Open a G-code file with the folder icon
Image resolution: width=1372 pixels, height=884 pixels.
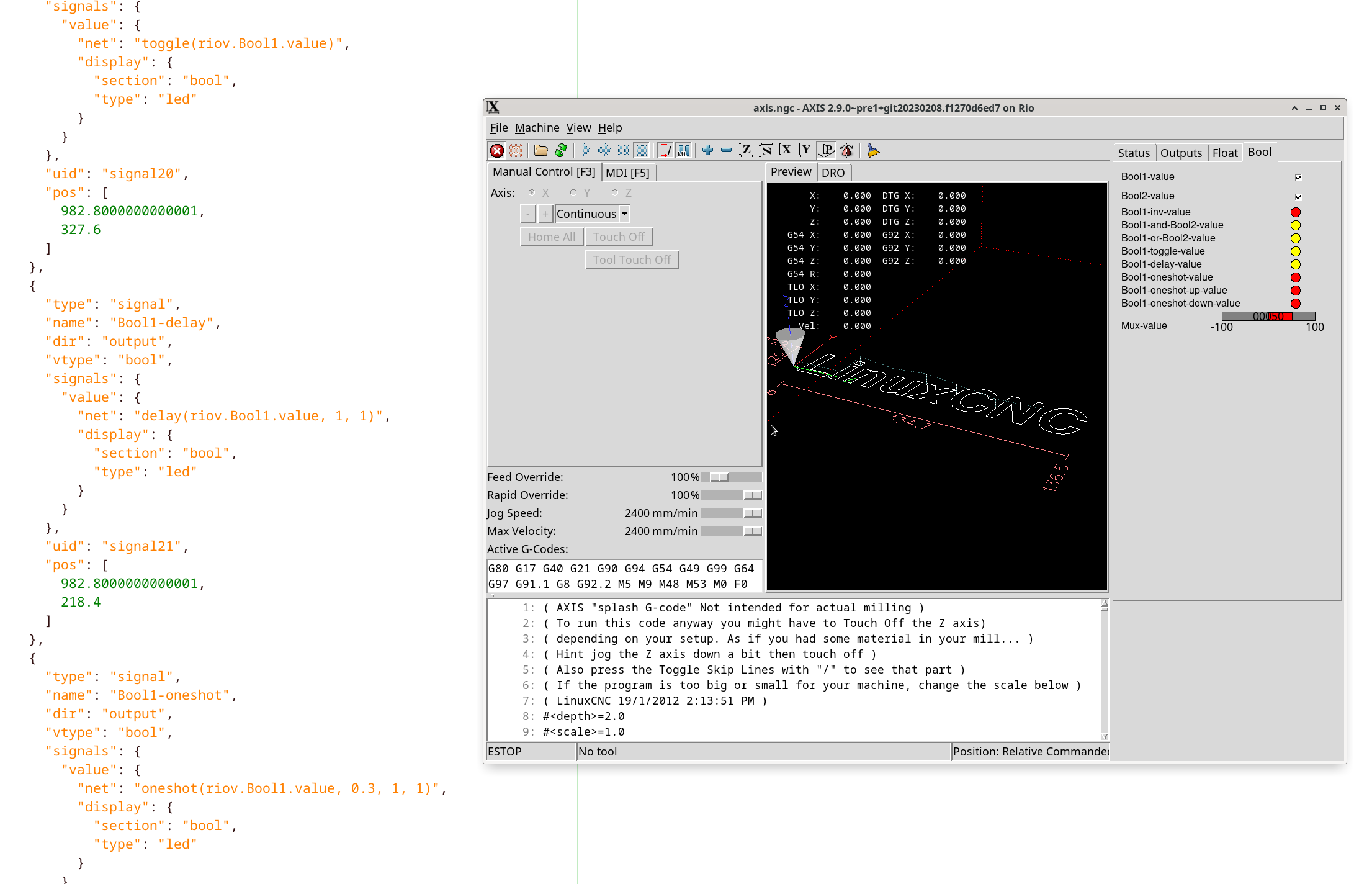(541, 150)
